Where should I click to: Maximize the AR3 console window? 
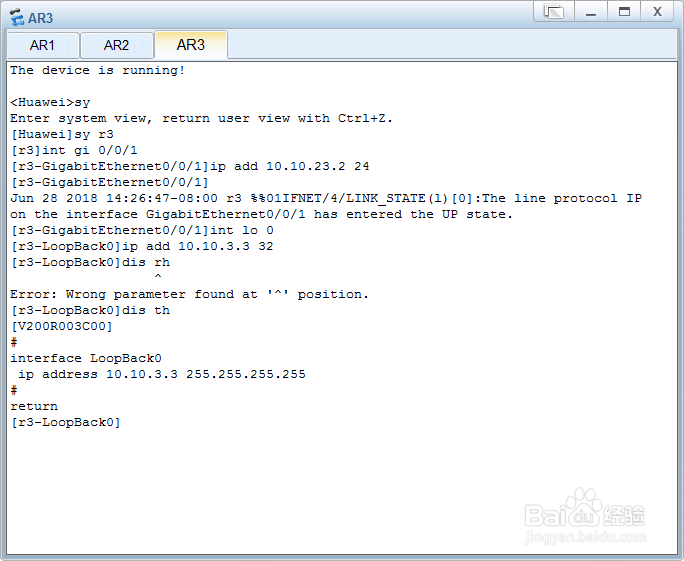[x=624, y=11]
